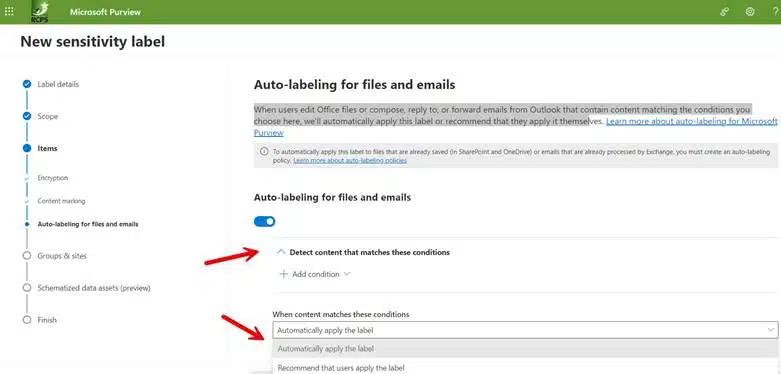Go to the Groups & sites step
The width and height of the screenshot is (781, 374).
point(62,256)
